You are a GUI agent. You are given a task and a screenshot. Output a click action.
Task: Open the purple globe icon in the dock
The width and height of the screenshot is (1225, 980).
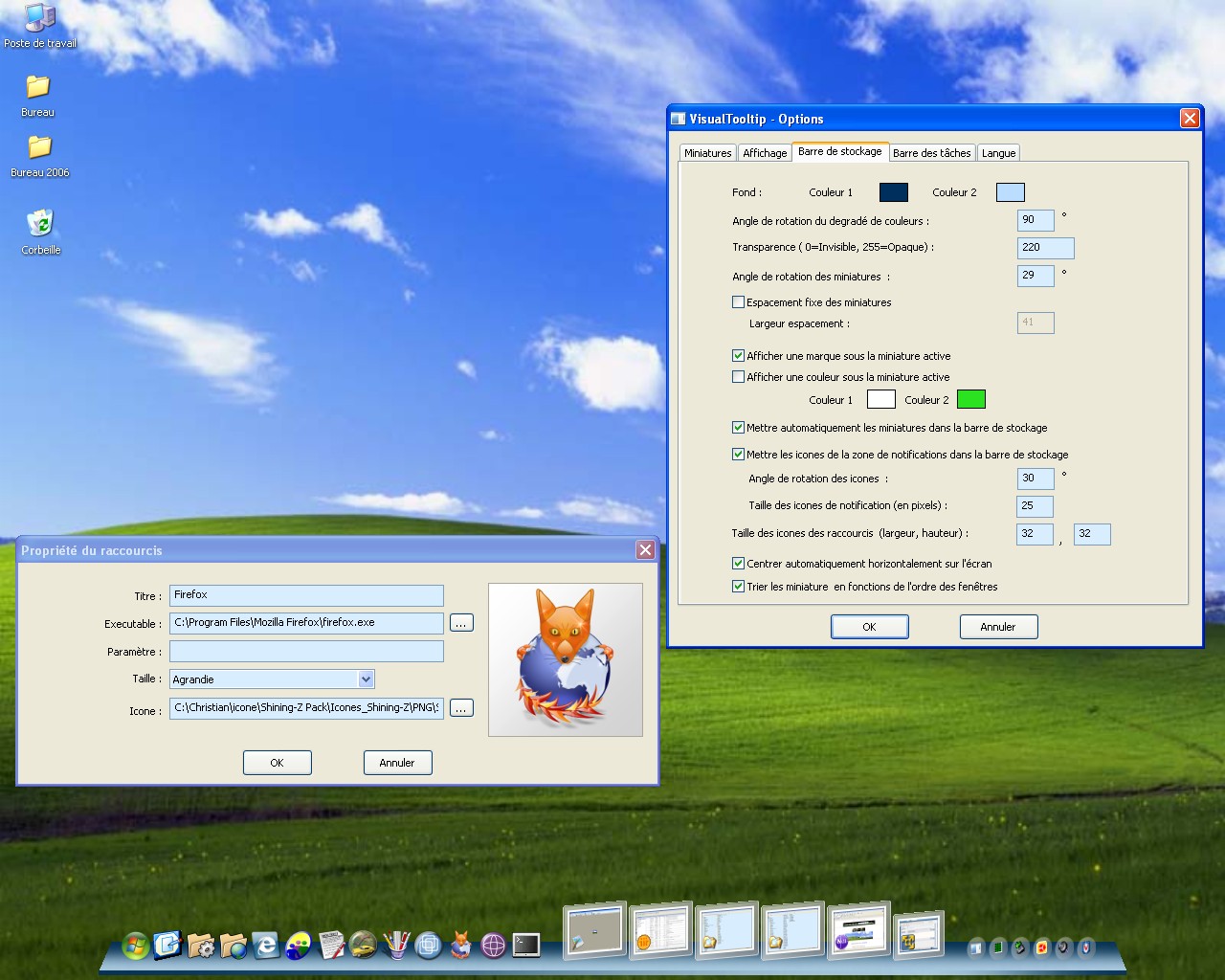coord(494,946)
